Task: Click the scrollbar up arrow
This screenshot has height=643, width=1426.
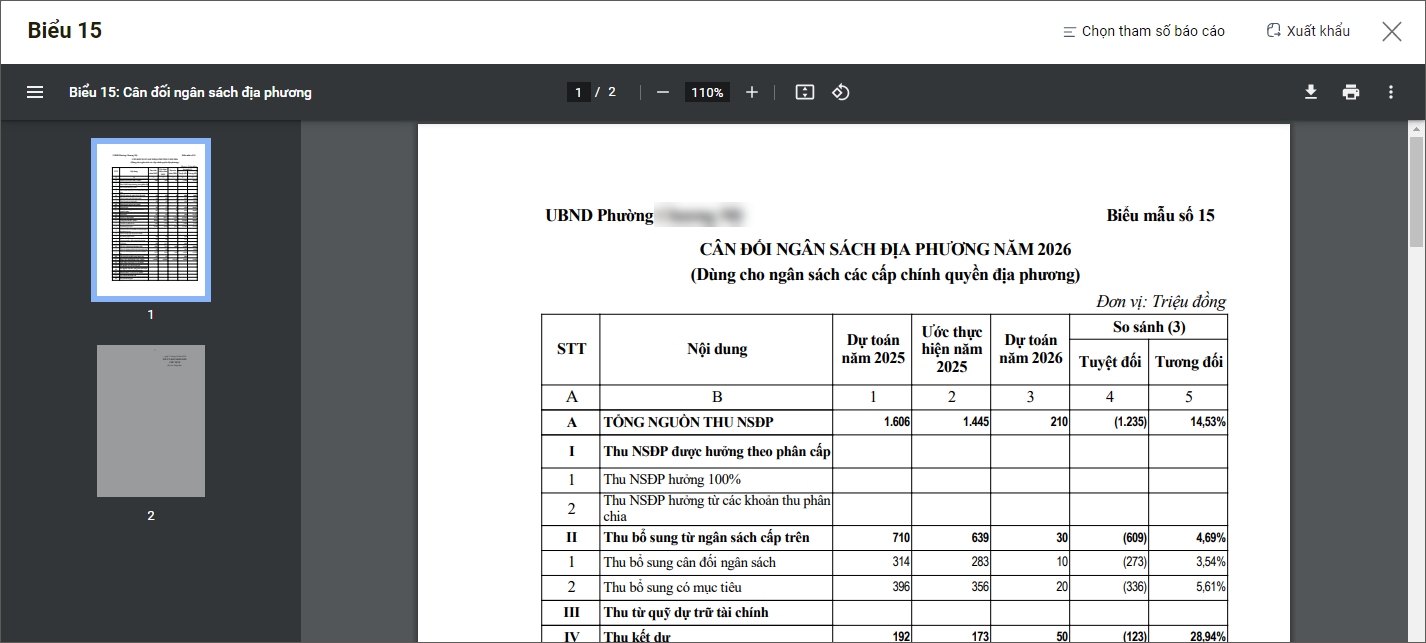Action: click(x=1416, y=128)
